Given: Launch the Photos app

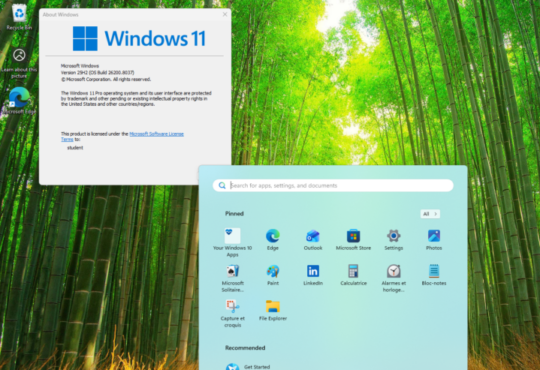Looking at the screenshot, I should coord(434,239).
